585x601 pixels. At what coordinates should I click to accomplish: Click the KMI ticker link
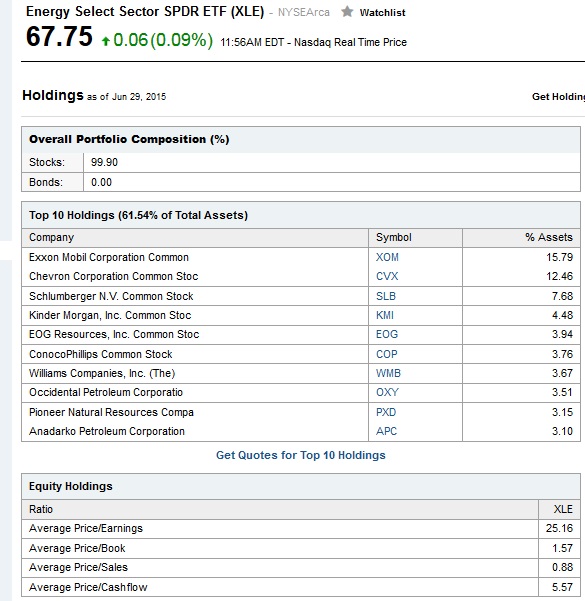385,315
